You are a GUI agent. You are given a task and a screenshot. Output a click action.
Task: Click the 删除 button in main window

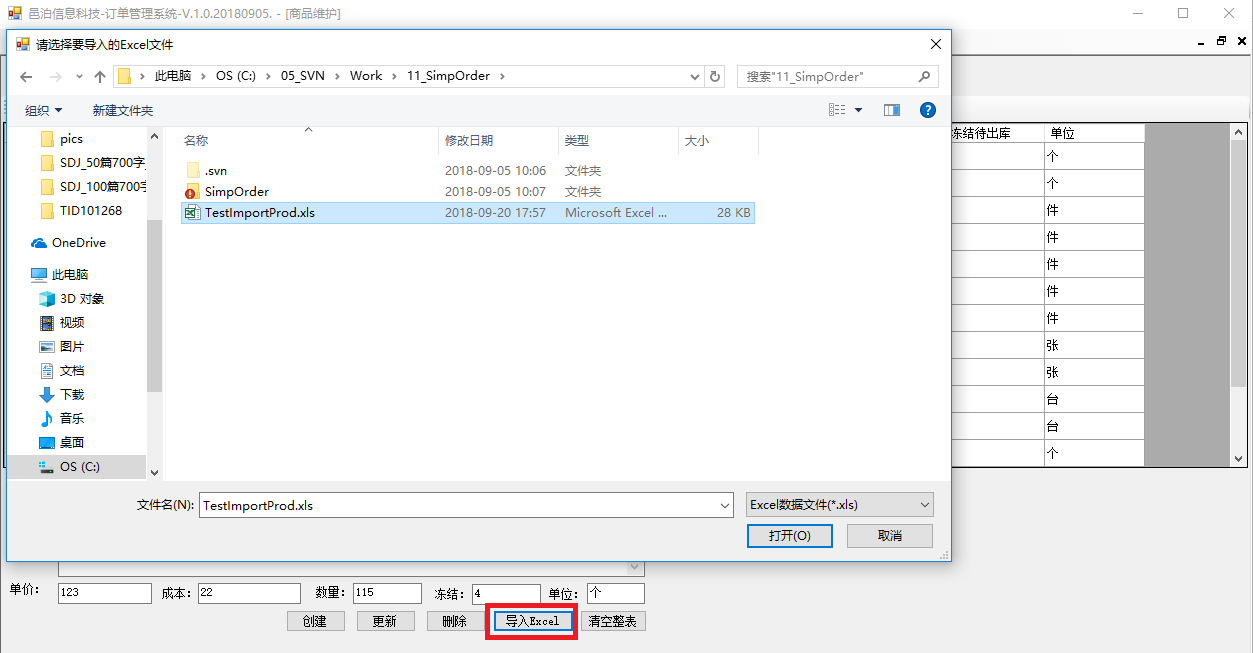pos(455,621)
